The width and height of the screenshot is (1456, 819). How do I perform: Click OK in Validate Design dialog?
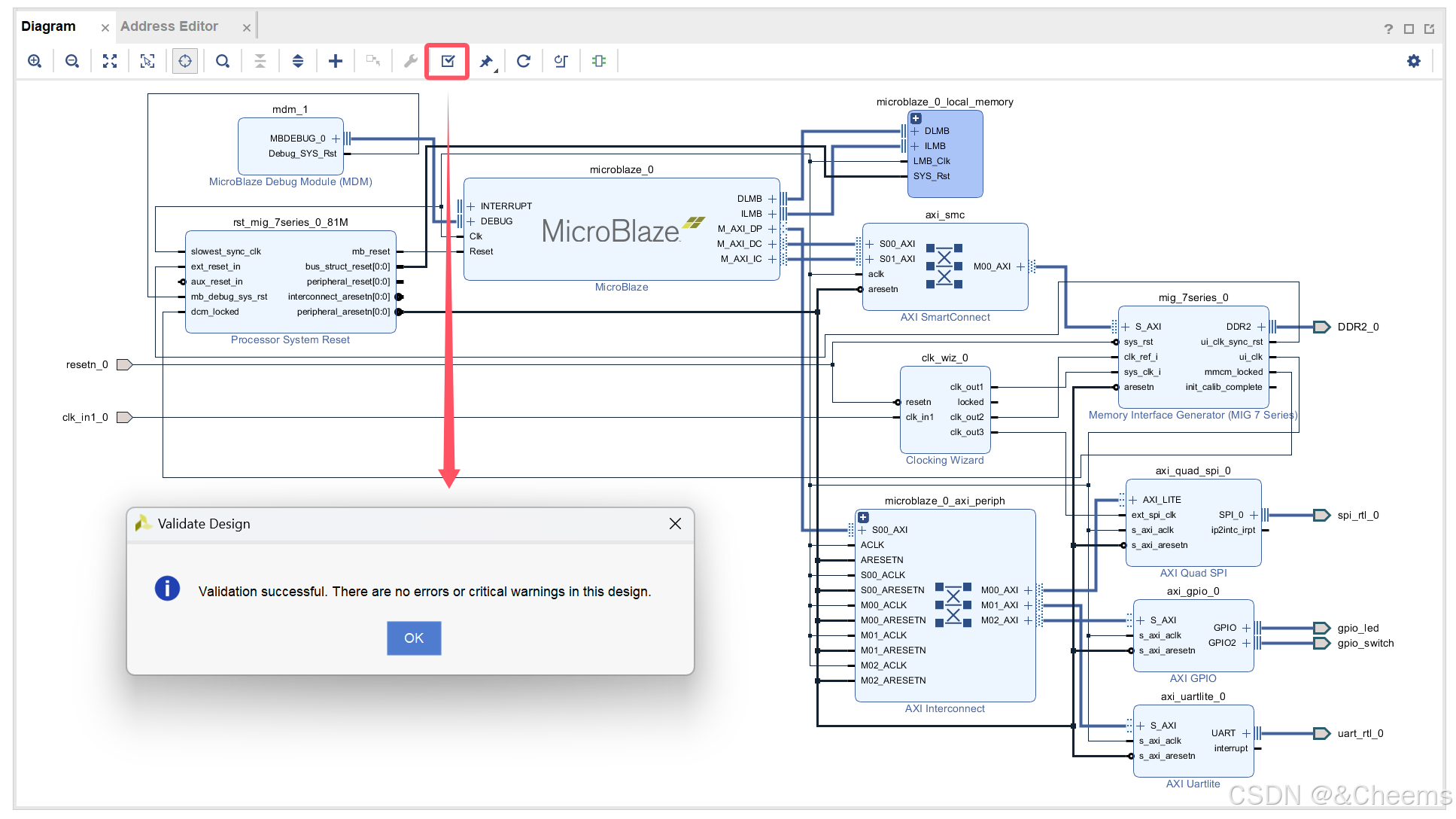414,638
